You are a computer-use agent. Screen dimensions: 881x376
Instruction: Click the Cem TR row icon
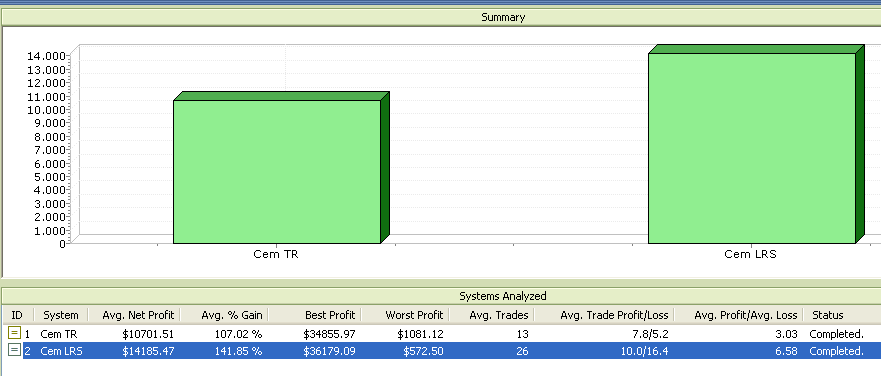click(14, 333)
